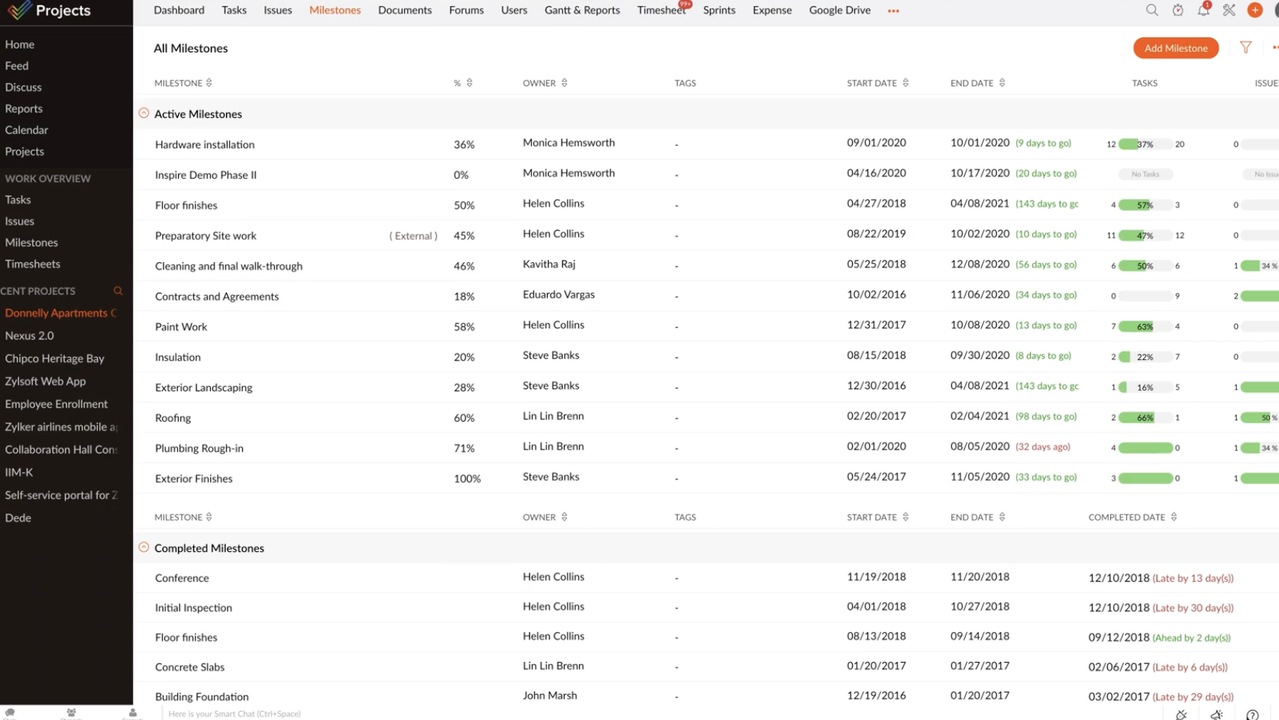Viewport: 1279px width, 720px height.
Task: Sort by the End Date column
Action: [x=977, y=83]
